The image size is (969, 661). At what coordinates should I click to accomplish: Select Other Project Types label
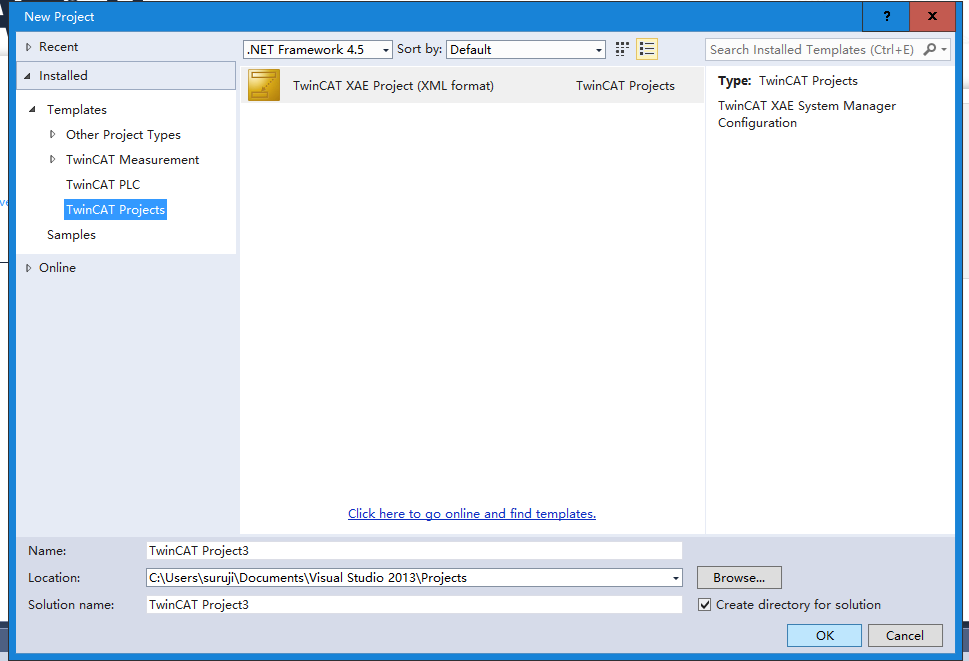pos(123,135)
